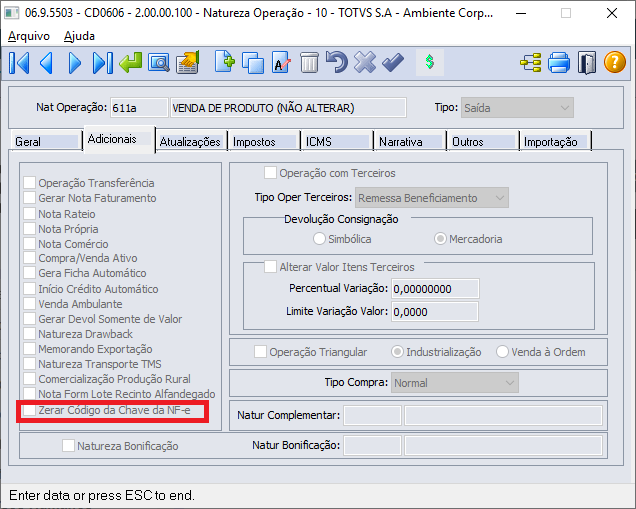Click the Percentual Variação field
Screen dimensions: 636x509
pos(435,289)
